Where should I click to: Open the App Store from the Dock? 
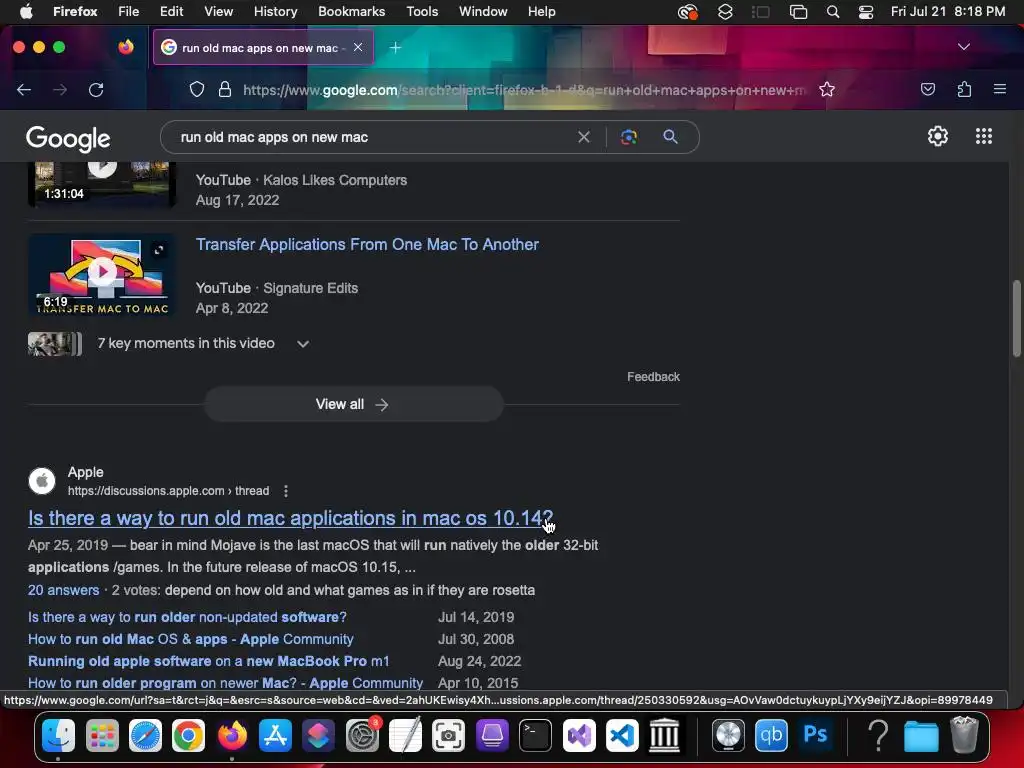(275, 735)
